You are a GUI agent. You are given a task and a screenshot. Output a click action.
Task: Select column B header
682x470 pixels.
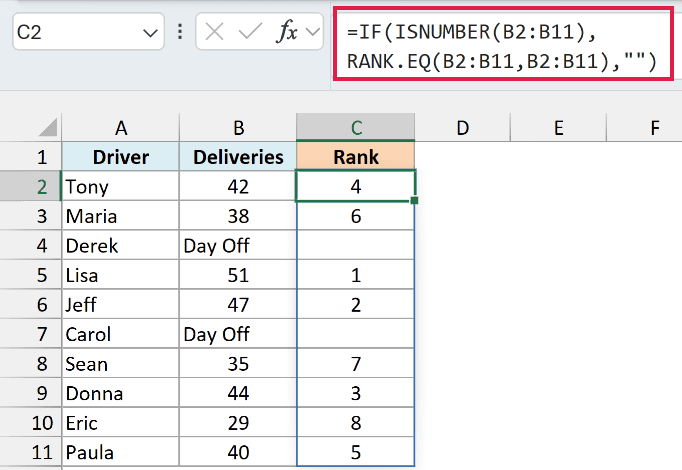pos(238,128)
